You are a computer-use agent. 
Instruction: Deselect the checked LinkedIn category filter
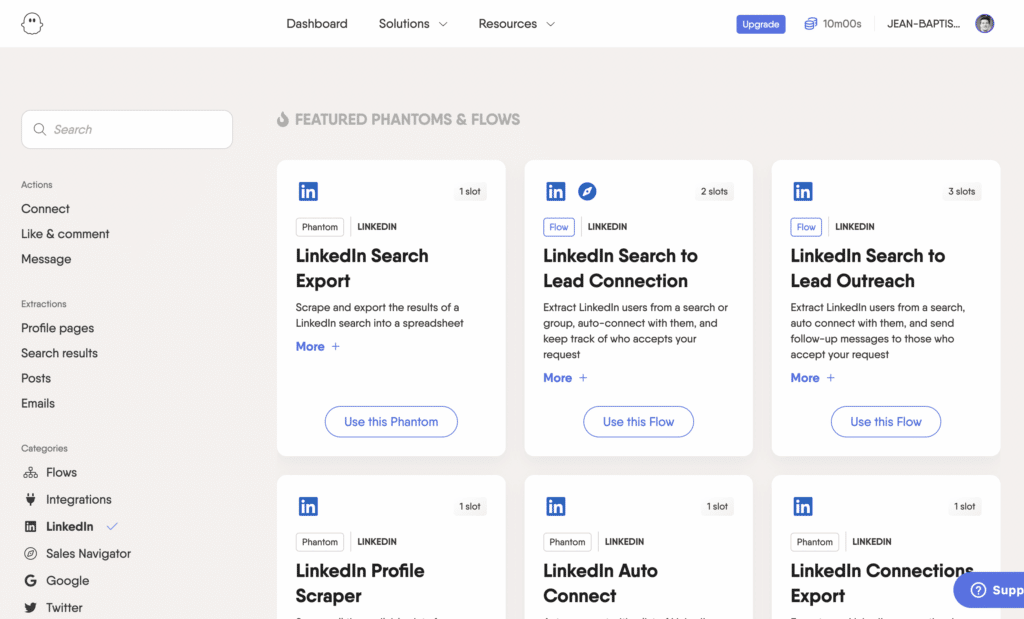[70, 526]
